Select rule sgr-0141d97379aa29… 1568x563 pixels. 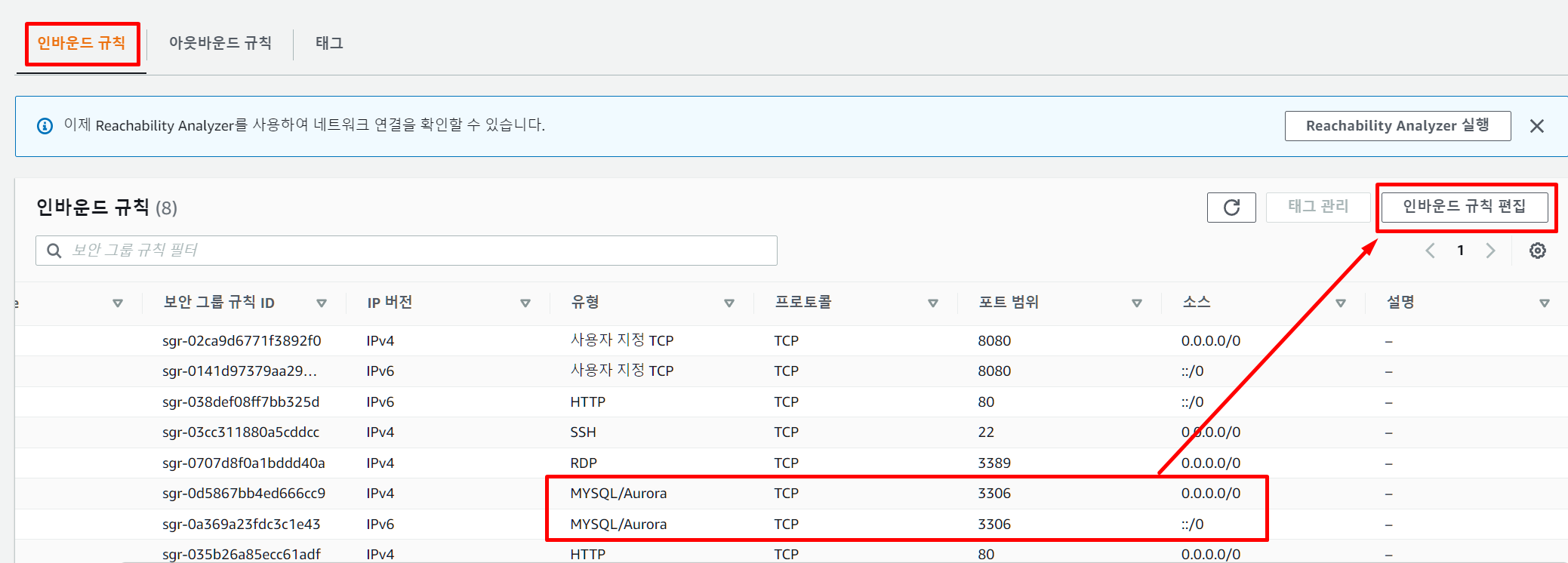(x=239, y=371)
